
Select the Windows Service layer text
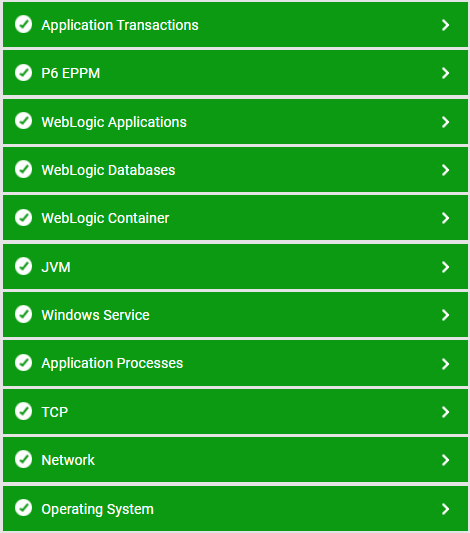[x=95, y=315]
